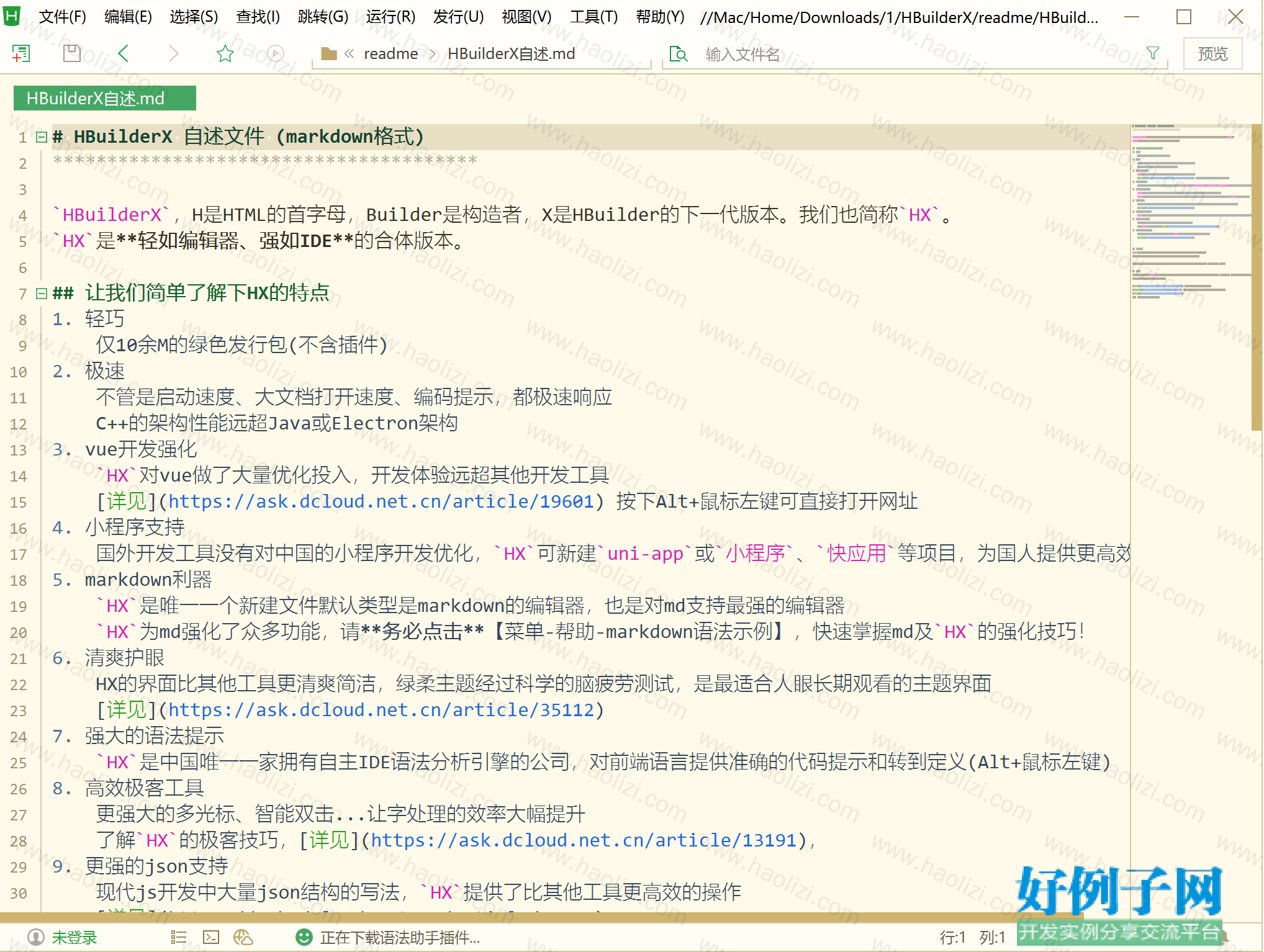Image resolution: width=1264 pixels, height=952 pixels.
Task: Click the browser icon in status bar
Action: pos(243,937)
